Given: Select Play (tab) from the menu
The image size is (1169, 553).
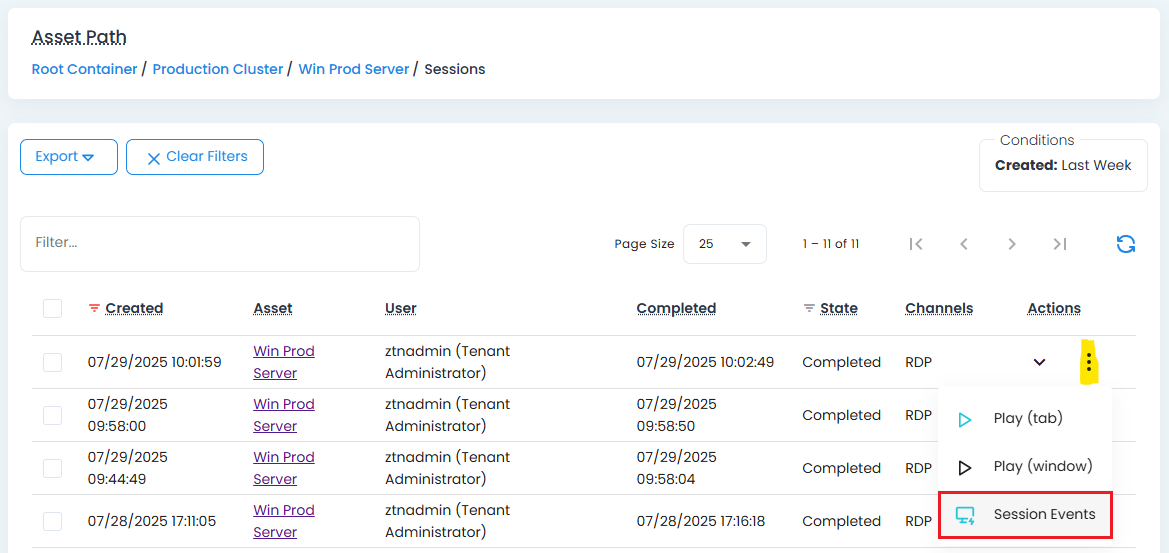Looking at the screenshot, I should (x=1025, y=419).
